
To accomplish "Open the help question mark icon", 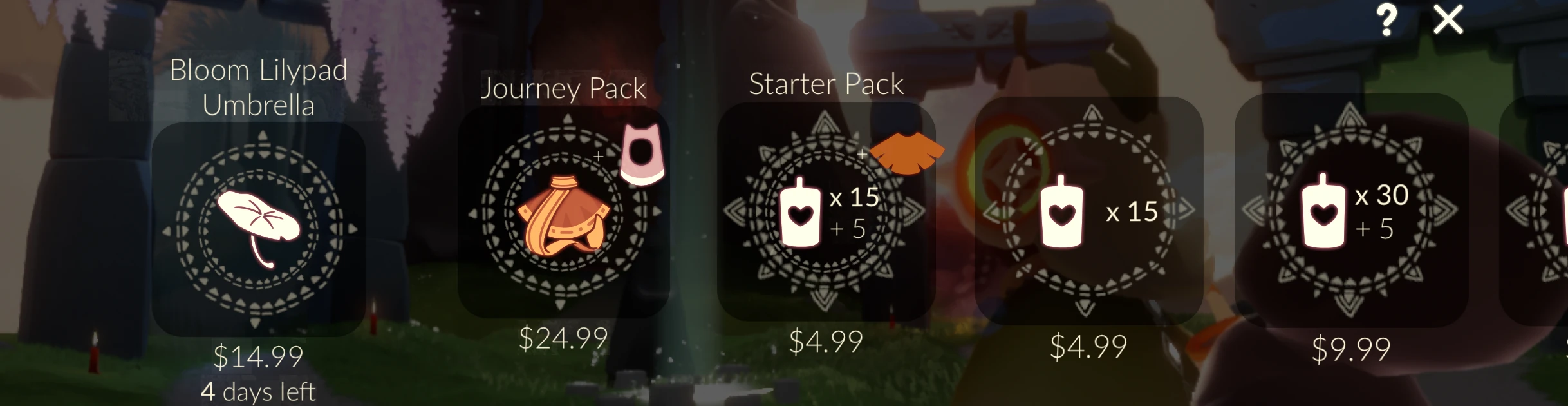I will 1388,20.
